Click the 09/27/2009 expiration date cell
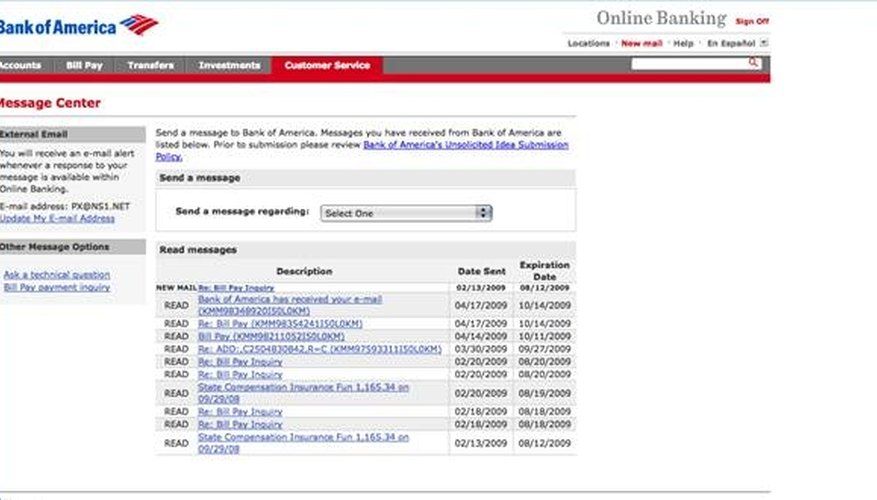The width and height of the screenshot is (877, 500). coord(544,349)
